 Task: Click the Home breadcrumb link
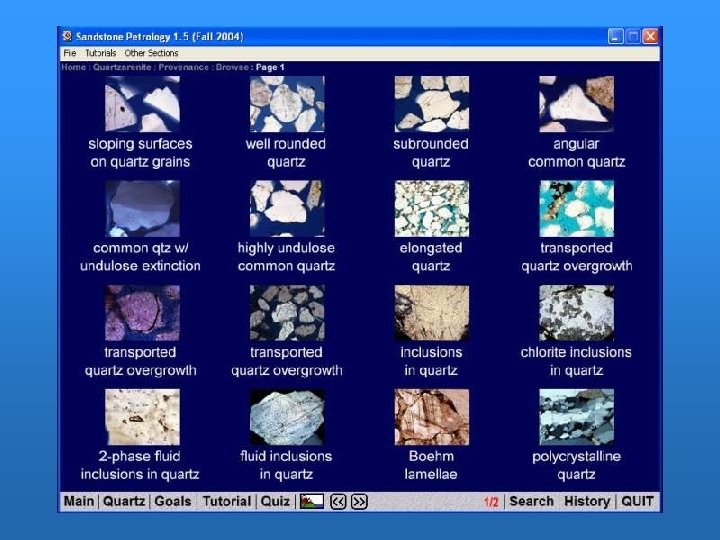tap(73, 67)
